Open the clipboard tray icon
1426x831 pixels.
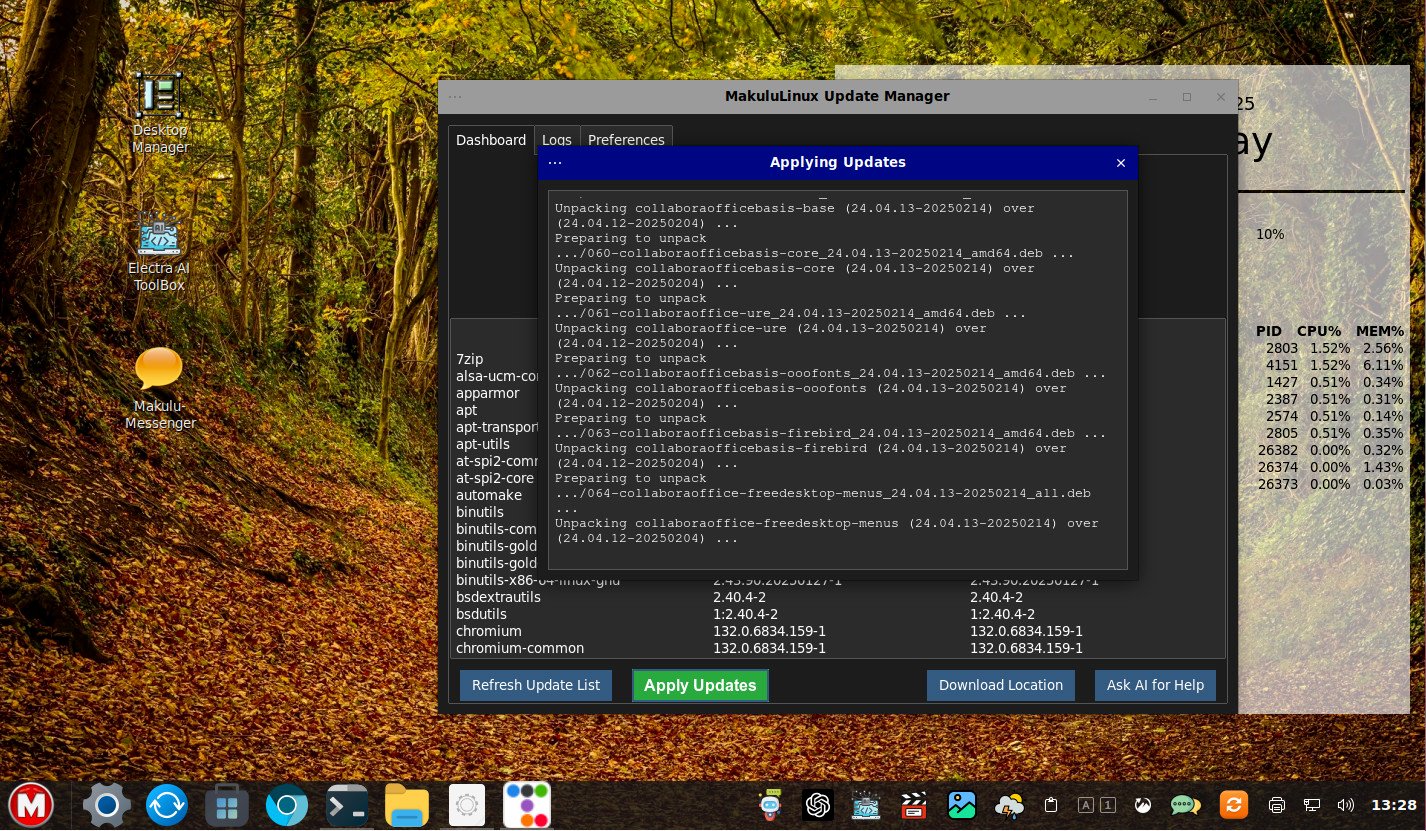pos(1051,805)
